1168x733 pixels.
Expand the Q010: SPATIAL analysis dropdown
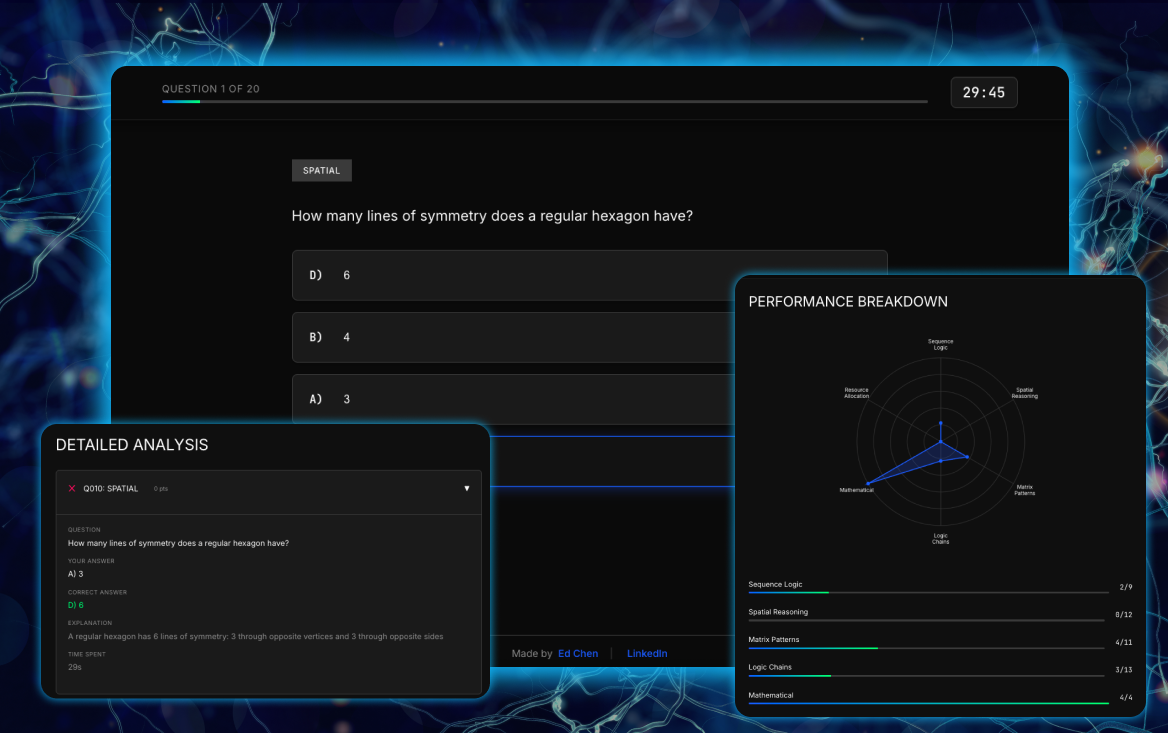click(x=466, y=488)
